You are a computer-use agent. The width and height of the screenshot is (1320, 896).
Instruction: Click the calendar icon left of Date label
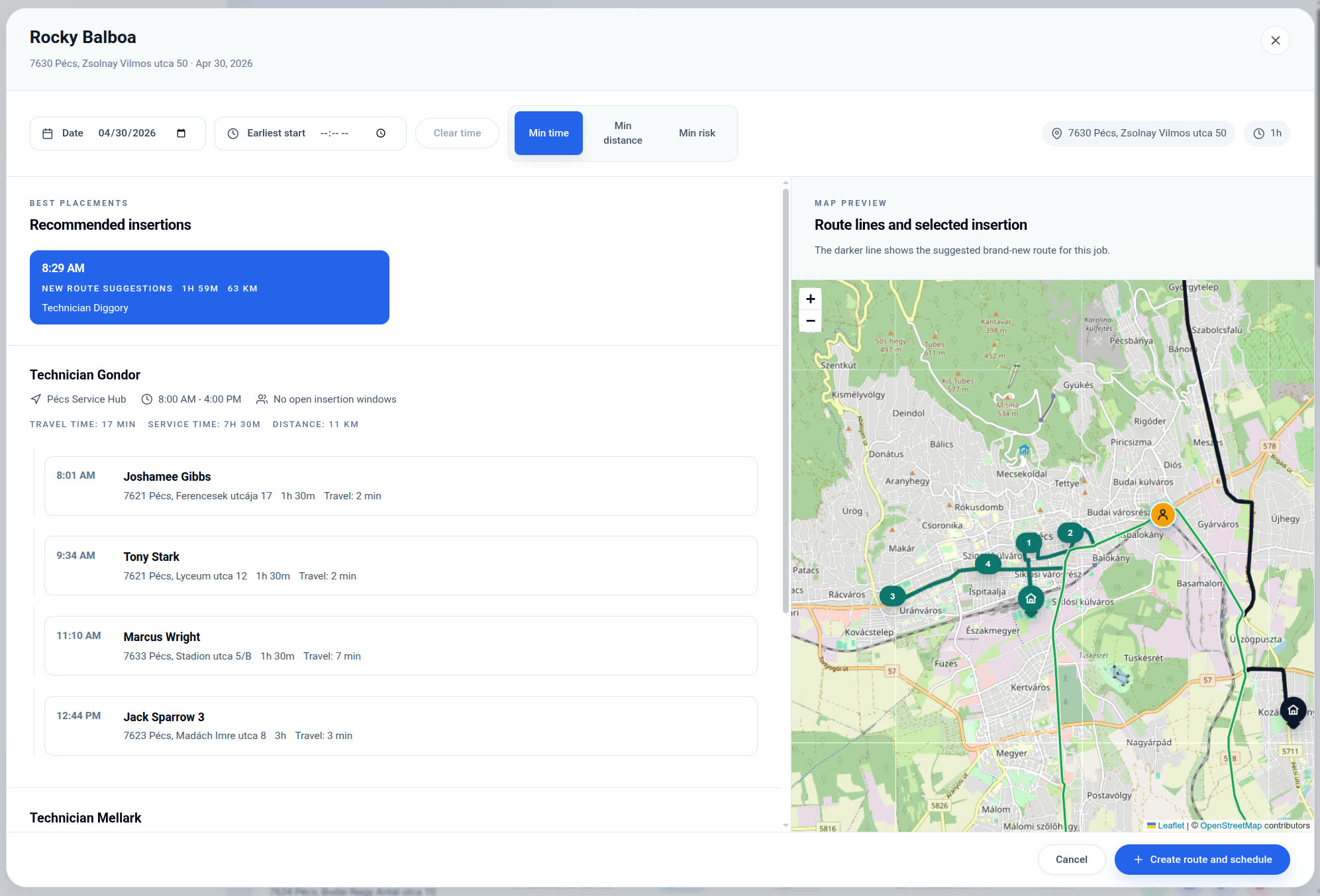(48, 133)
